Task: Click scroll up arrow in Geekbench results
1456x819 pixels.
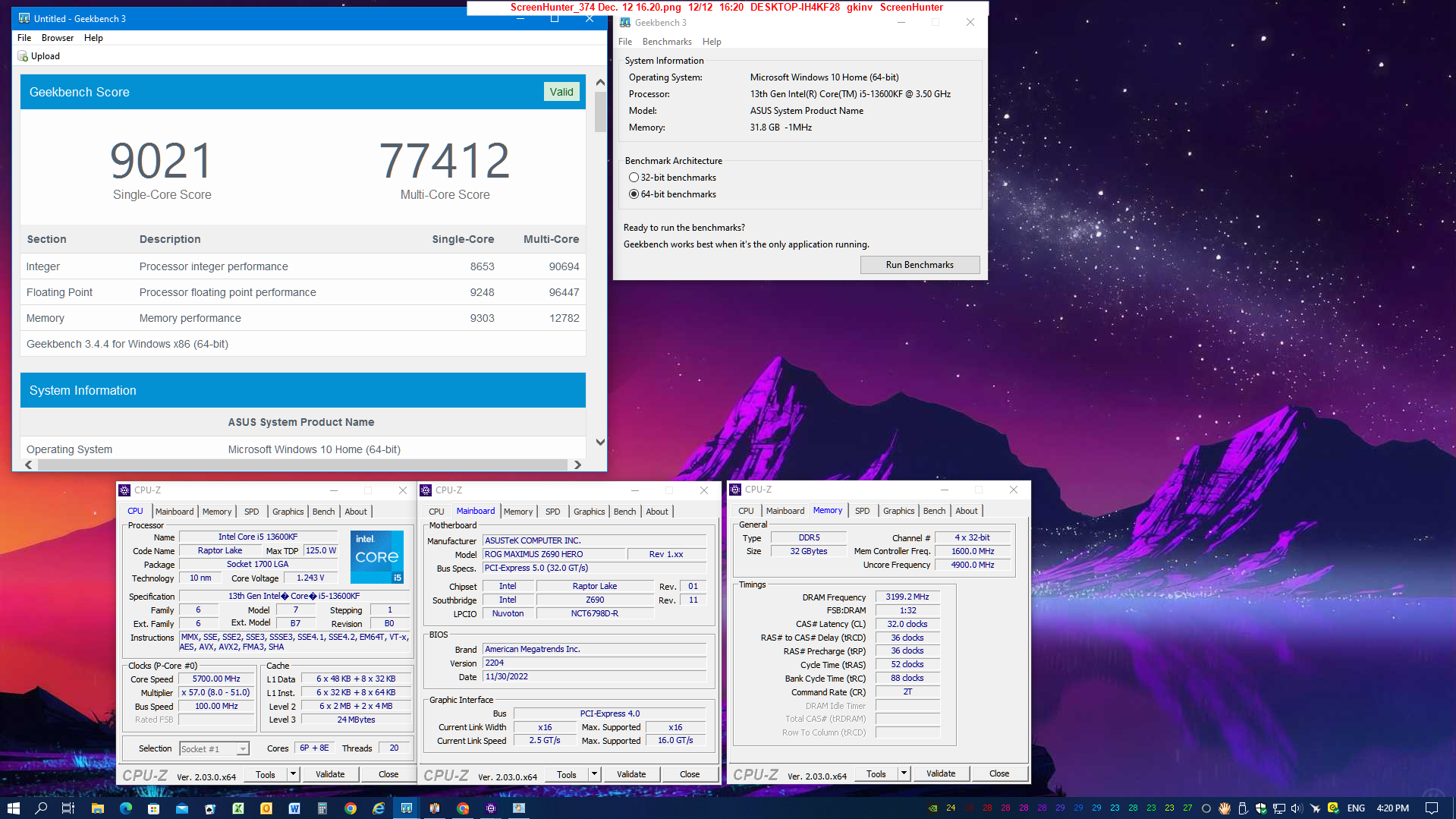Action: (x=600, y=82)
